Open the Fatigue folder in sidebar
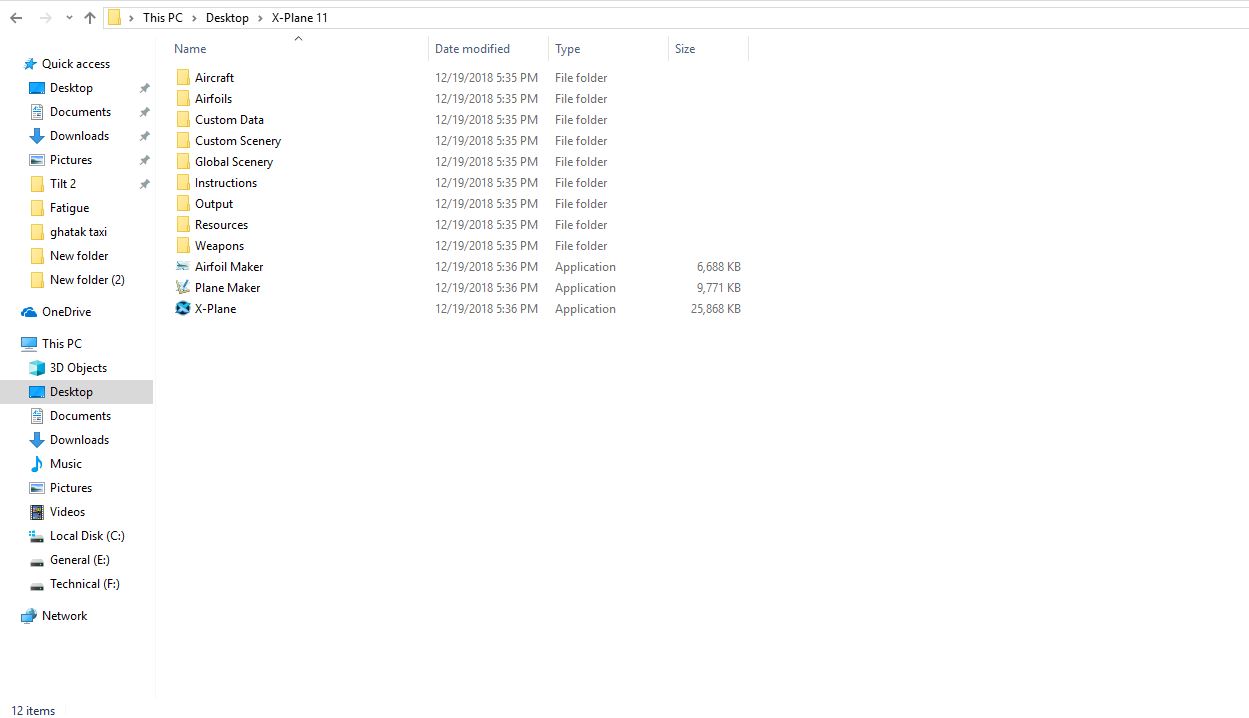1249x718 pixels. click(69, 208)
